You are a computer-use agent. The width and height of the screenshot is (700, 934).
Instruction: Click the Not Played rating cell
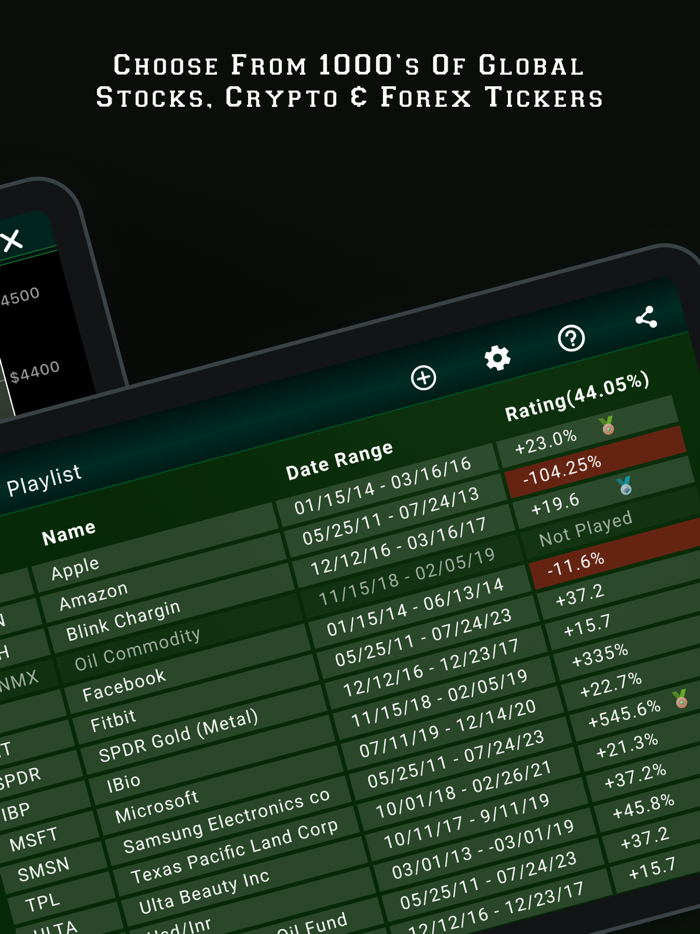click(585, 528)
